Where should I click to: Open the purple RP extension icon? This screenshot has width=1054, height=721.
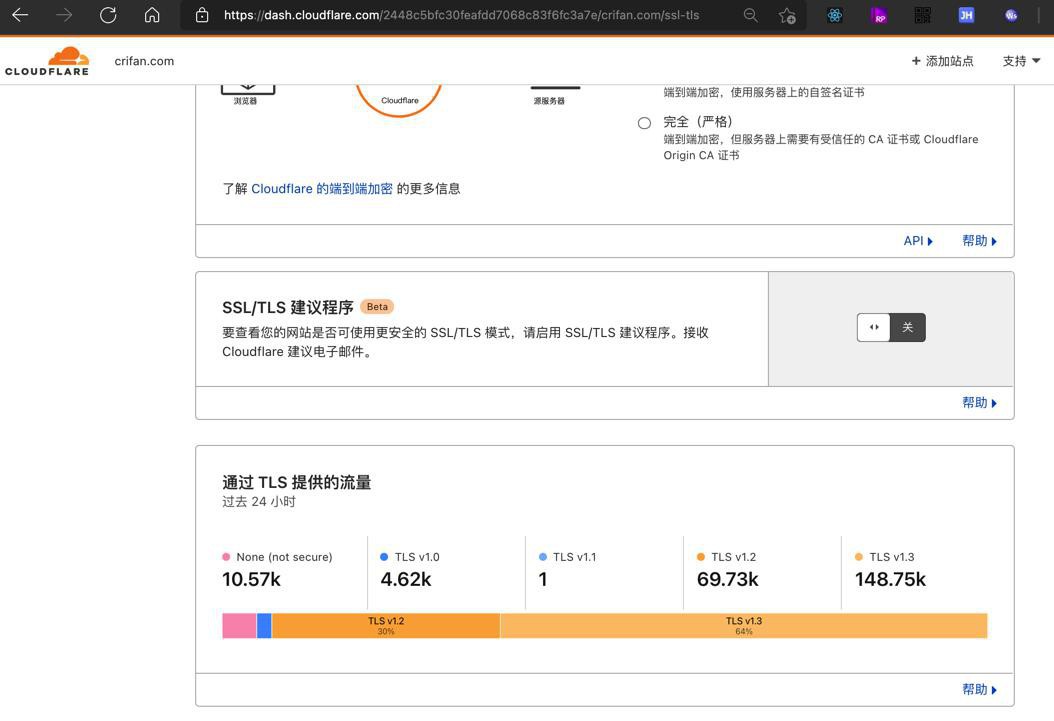(x=879, y=15)
